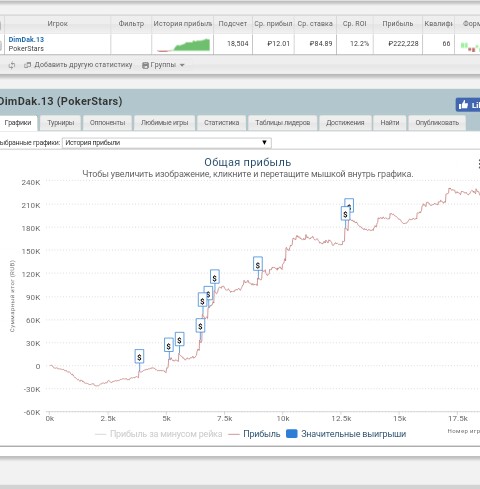Click the win marker near game 9k
The height and width of the screenshot is (489, 480).
(x=258, y=264)
